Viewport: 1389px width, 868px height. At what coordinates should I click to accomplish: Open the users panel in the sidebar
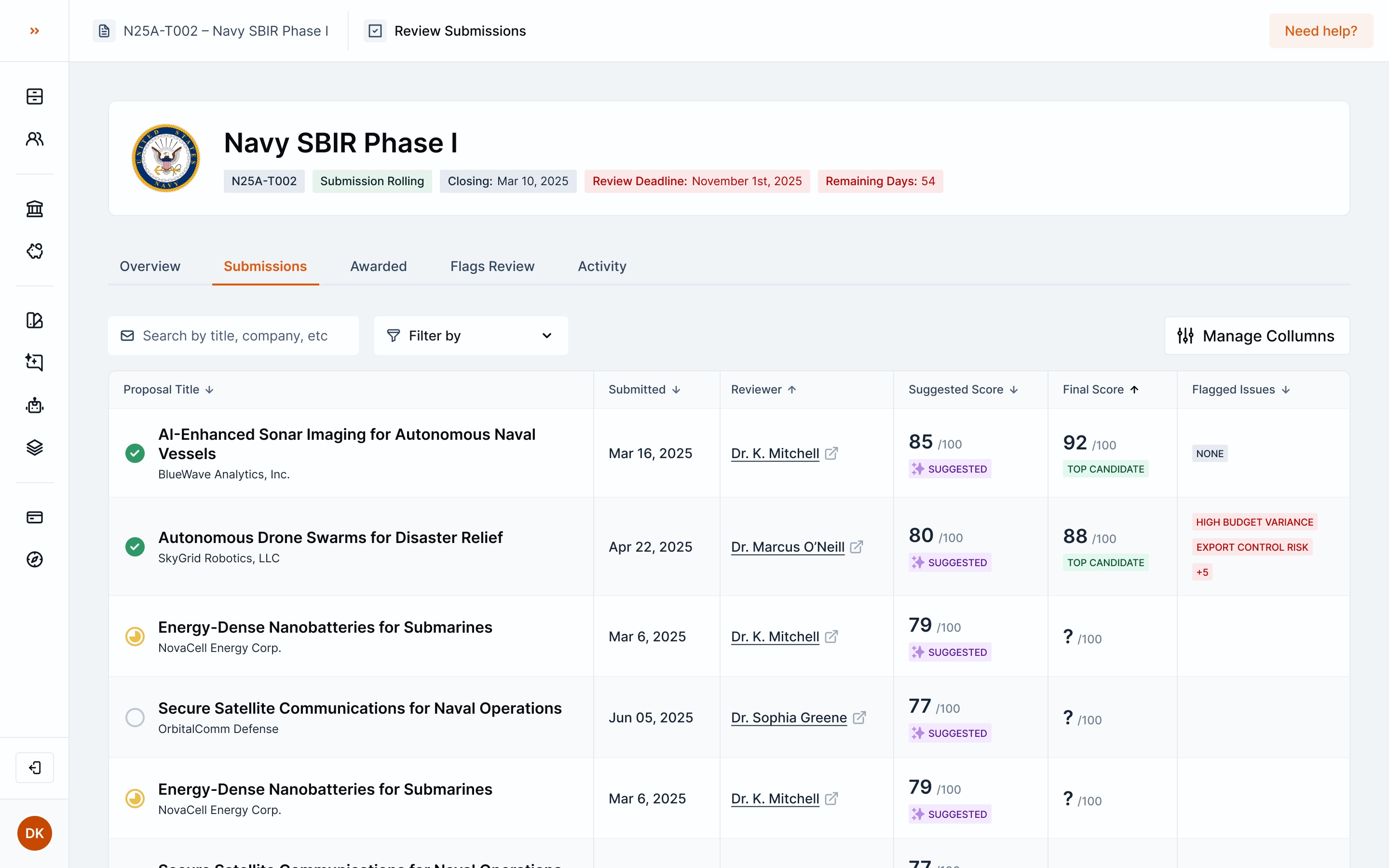pos(34,139)
